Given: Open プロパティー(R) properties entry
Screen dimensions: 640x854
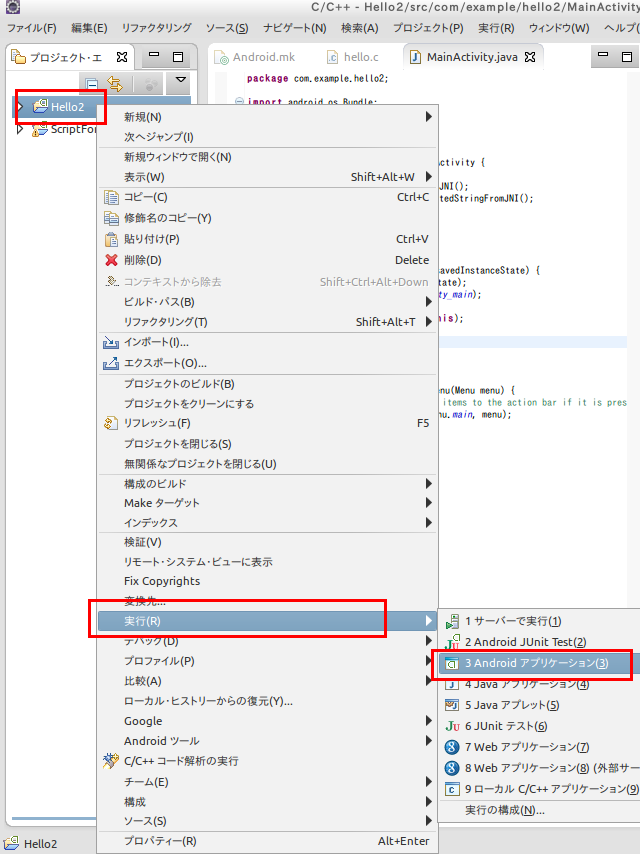Looking at the screenshot, I should pos(160,841).
